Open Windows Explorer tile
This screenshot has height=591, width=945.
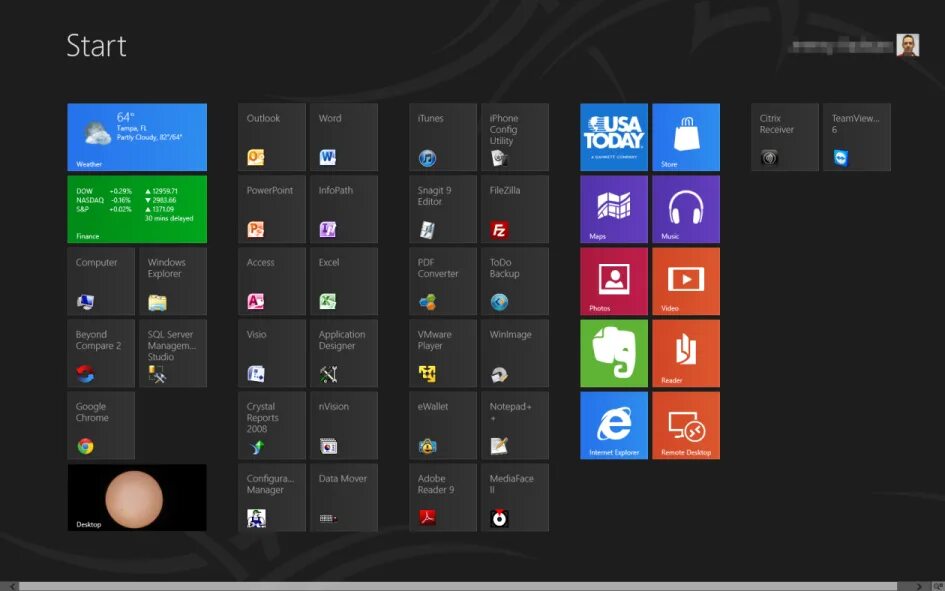coord(173,281)
